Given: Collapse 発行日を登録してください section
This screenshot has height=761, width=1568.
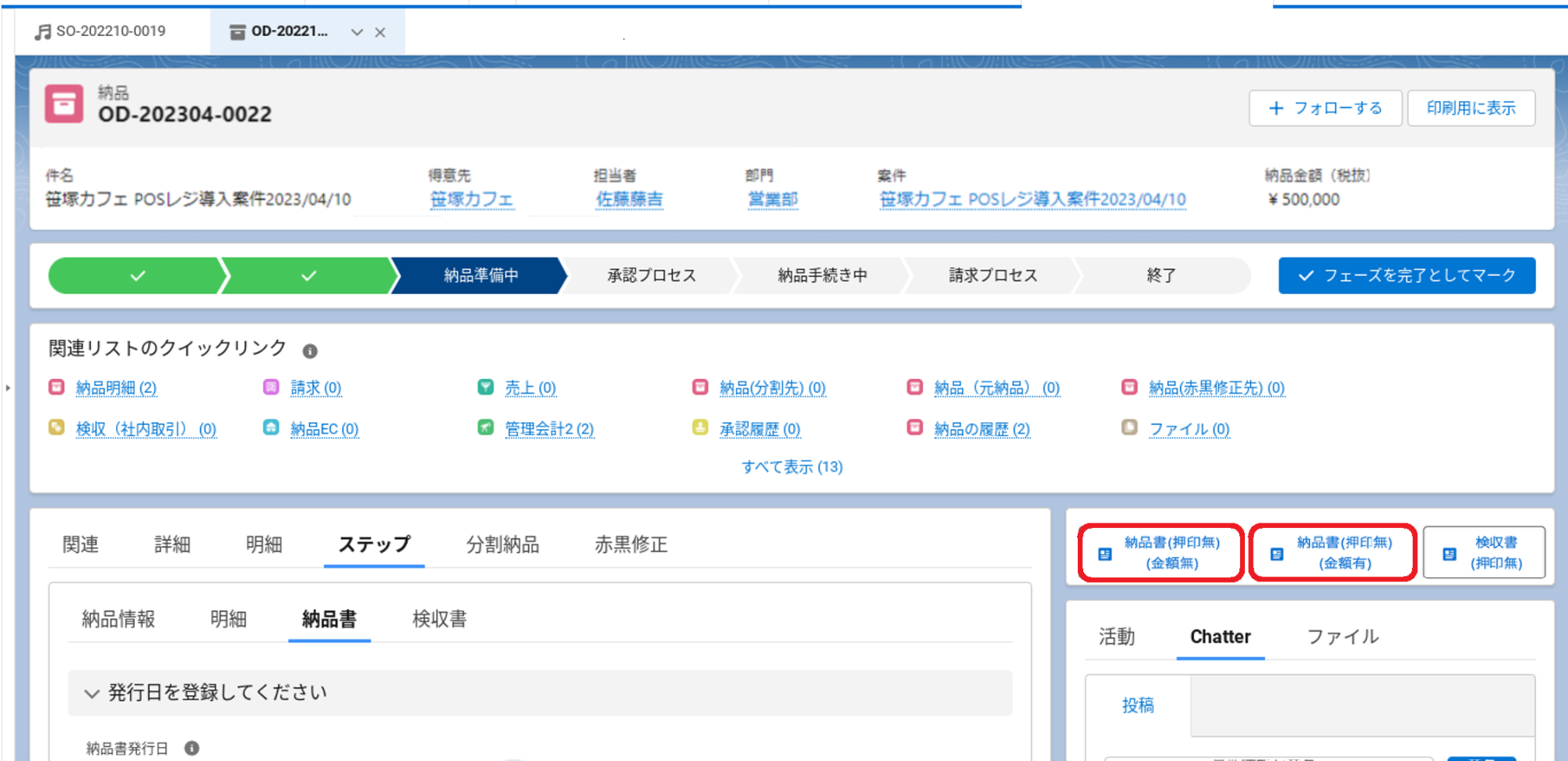Looking at the screenshot, I should (92, 694).
